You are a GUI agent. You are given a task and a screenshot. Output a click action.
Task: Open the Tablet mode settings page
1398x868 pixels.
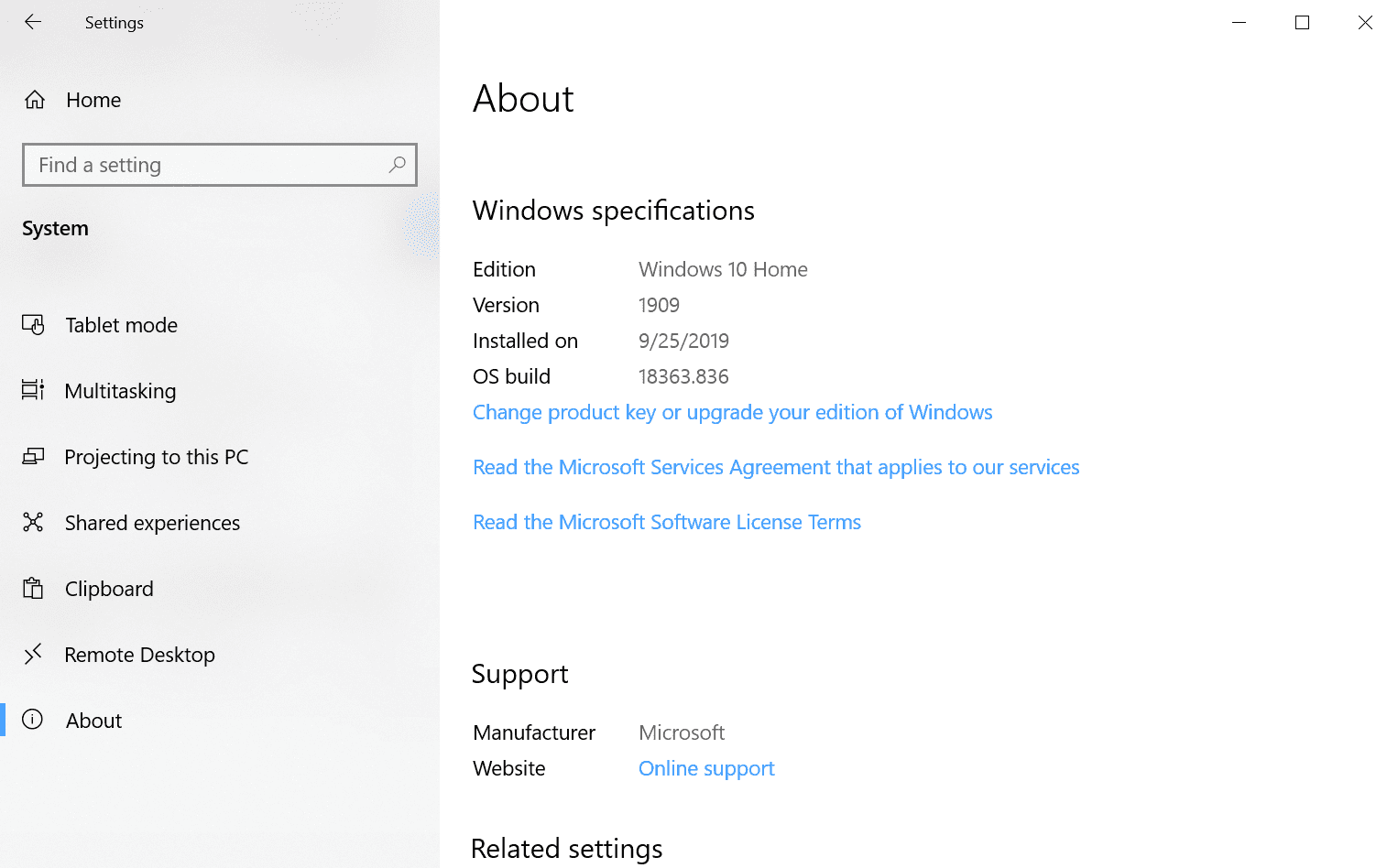[121, 325]
